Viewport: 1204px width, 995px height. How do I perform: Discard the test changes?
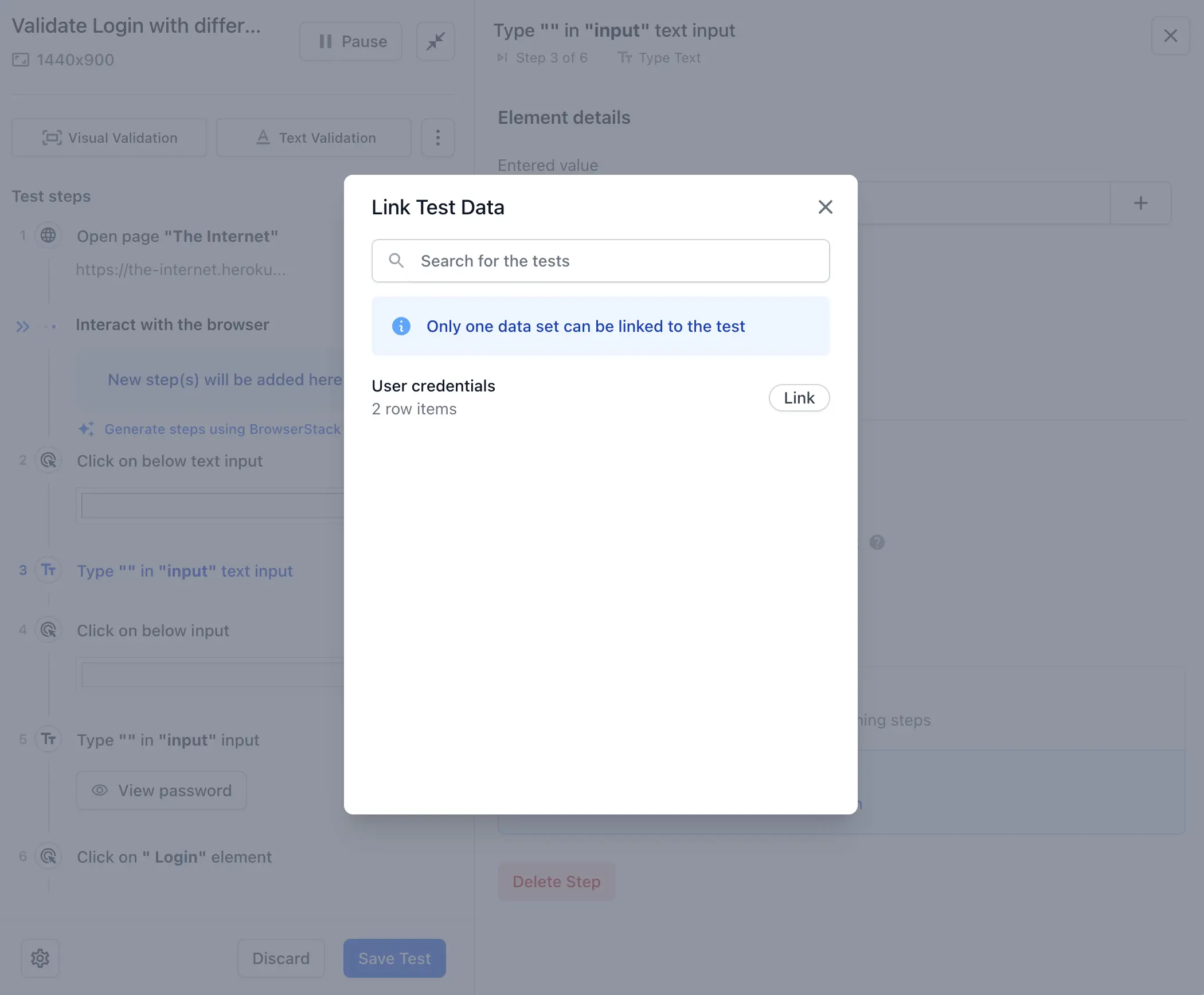[x=281, y=958]
